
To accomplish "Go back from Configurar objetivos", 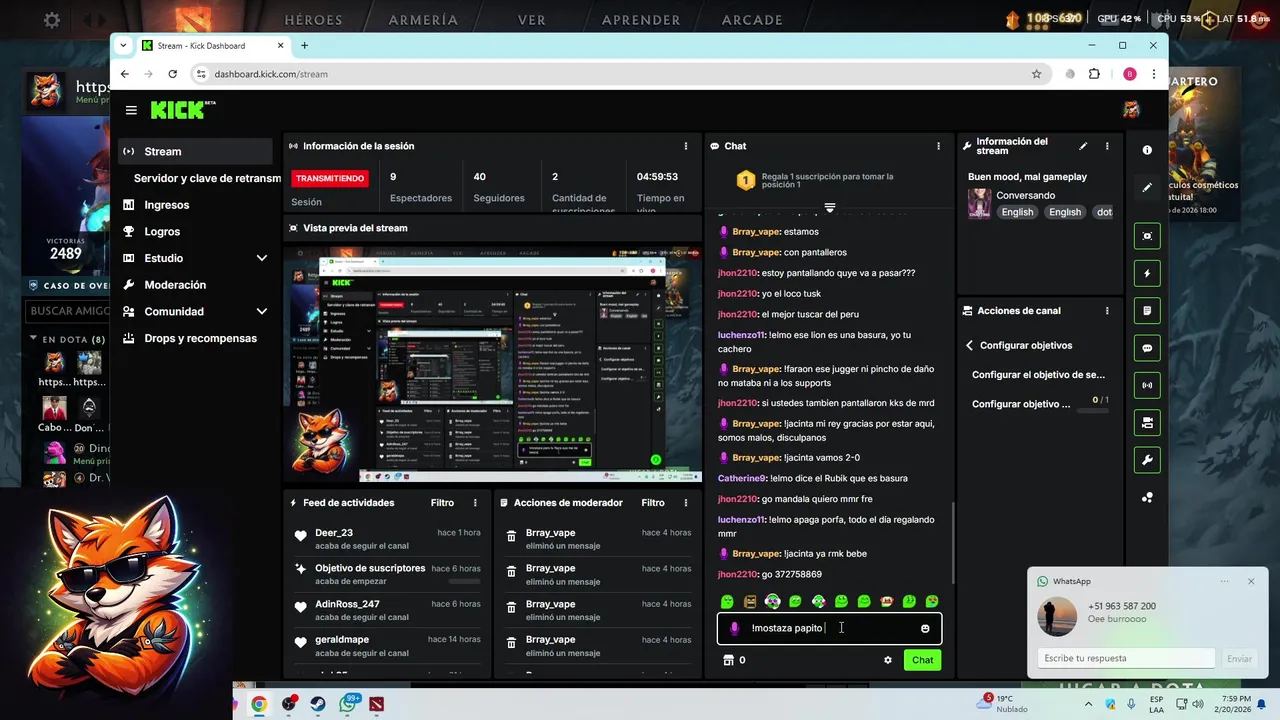I will (x=969, y=345).
